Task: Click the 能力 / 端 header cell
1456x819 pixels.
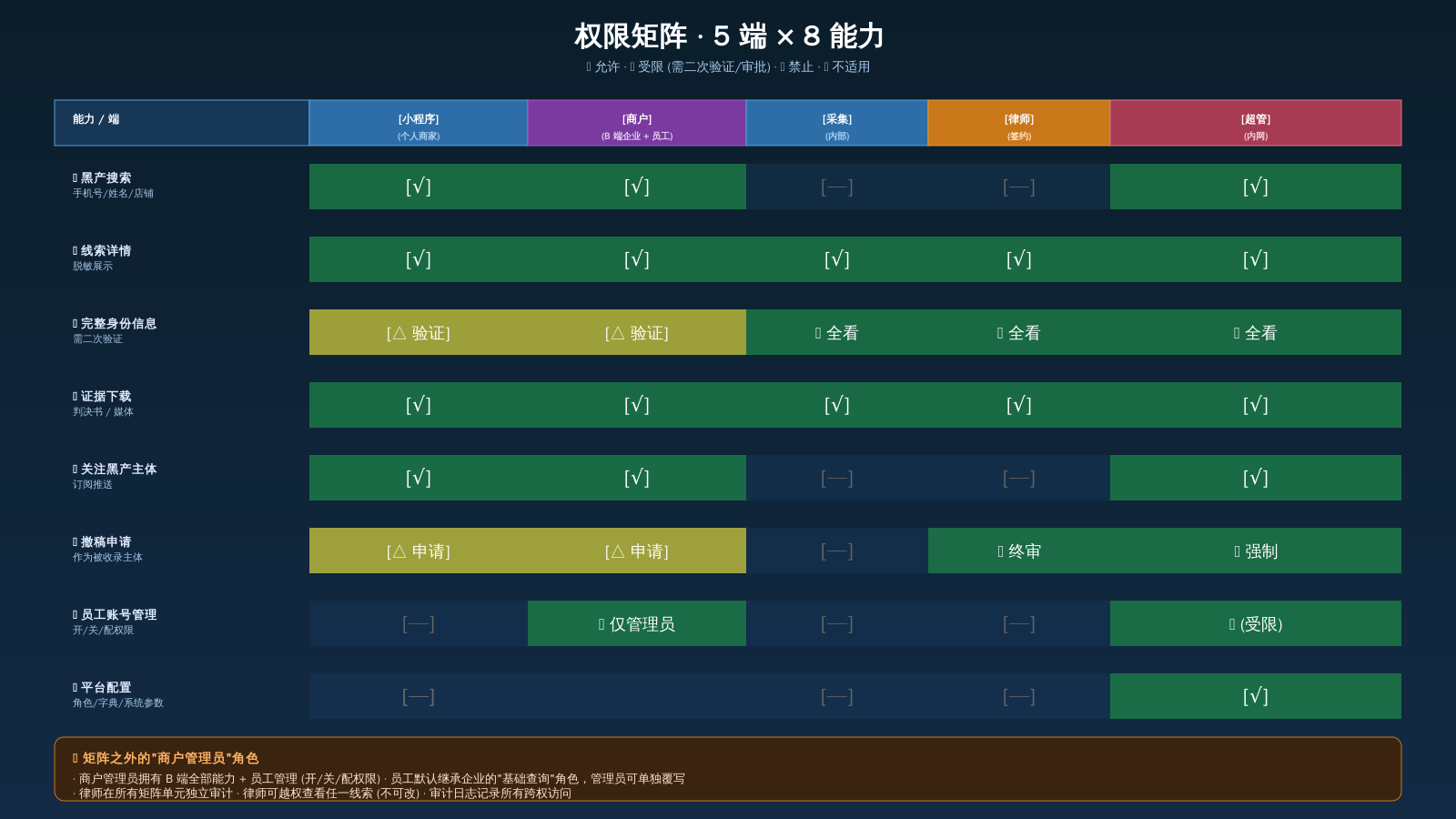Action: (182, 123)
